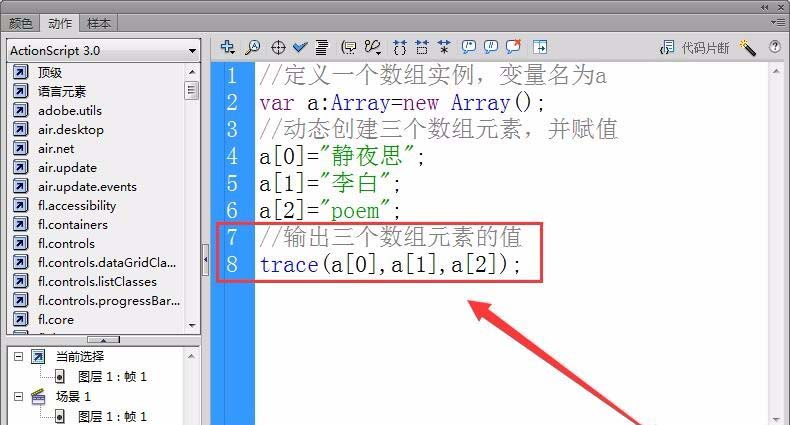Open the Debug options stethoscope menu
The image size is (790, 425).
373,47
